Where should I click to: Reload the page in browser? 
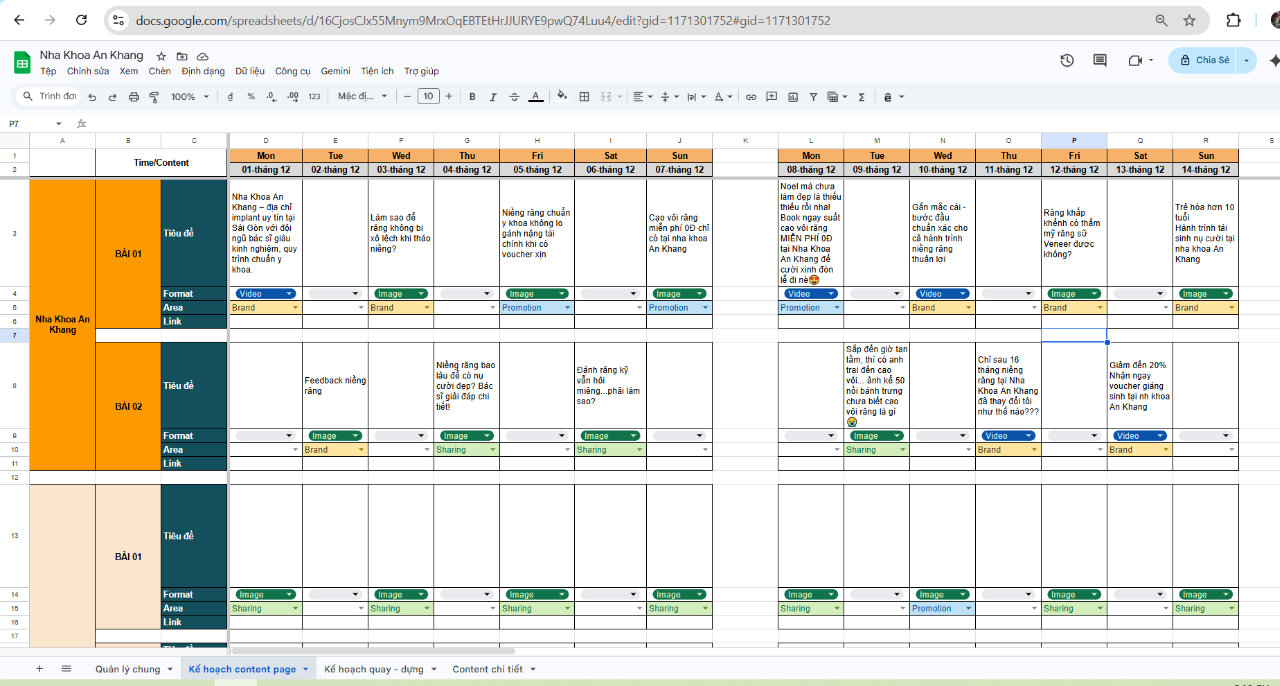point(82,20)
